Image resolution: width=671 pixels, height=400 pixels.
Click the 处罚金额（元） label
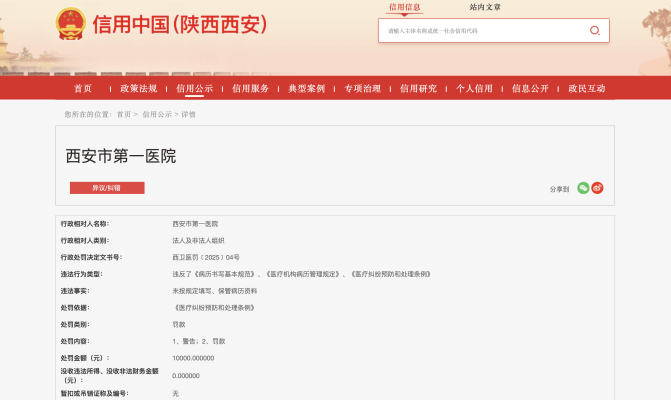click(85, 358)
